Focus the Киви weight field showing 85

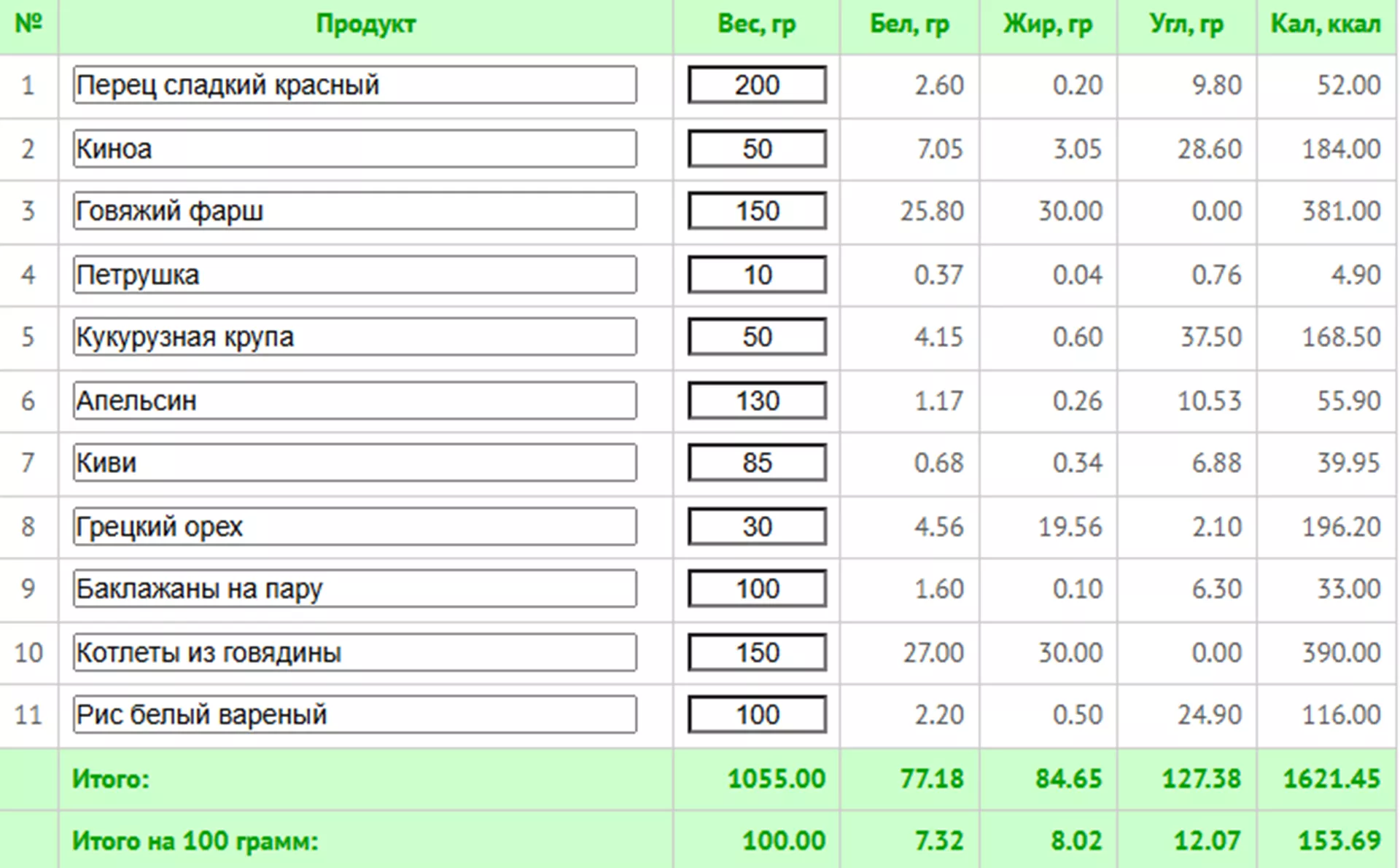tap(757, 463)
